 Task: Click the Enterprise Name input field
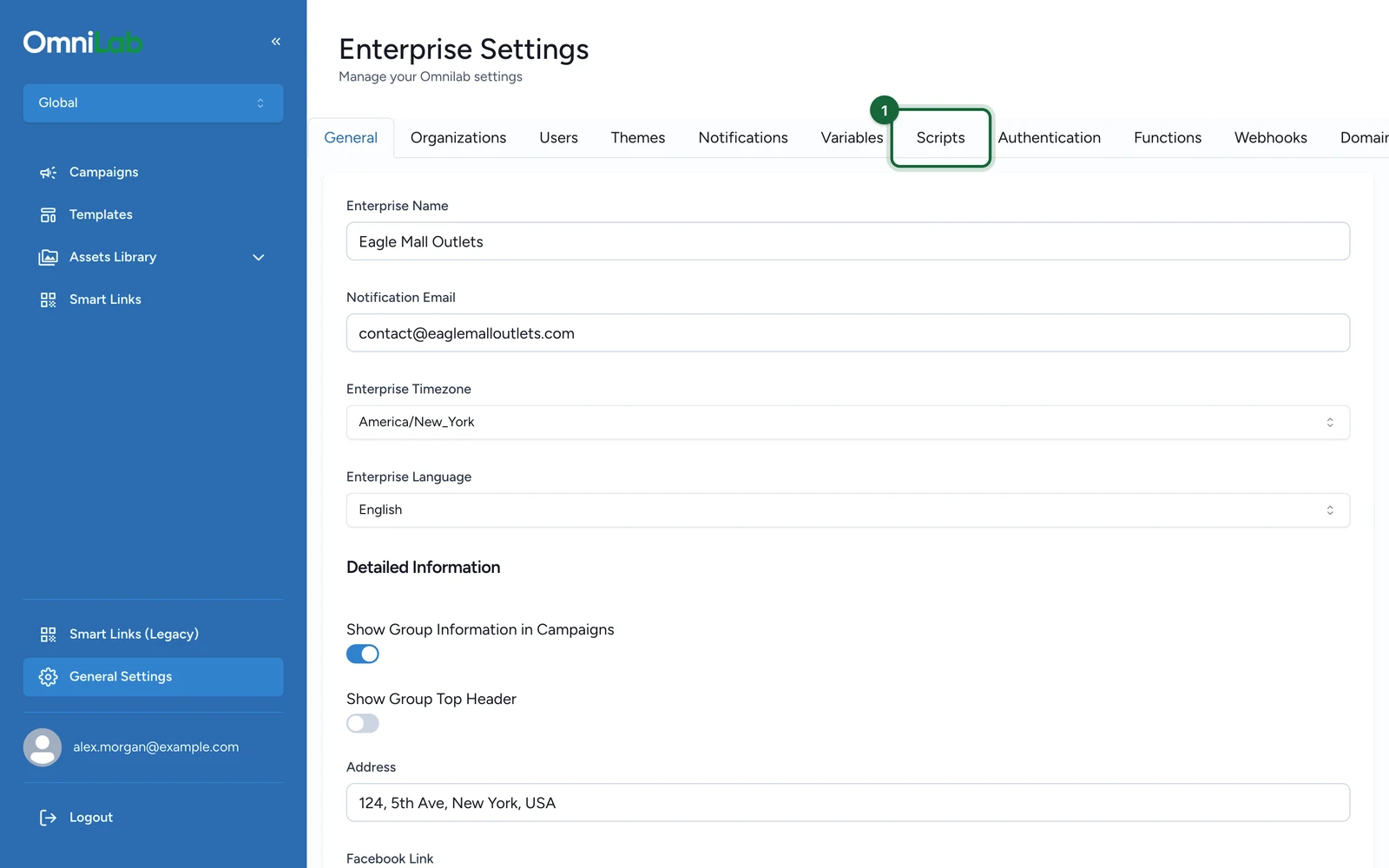click(847, 241)
